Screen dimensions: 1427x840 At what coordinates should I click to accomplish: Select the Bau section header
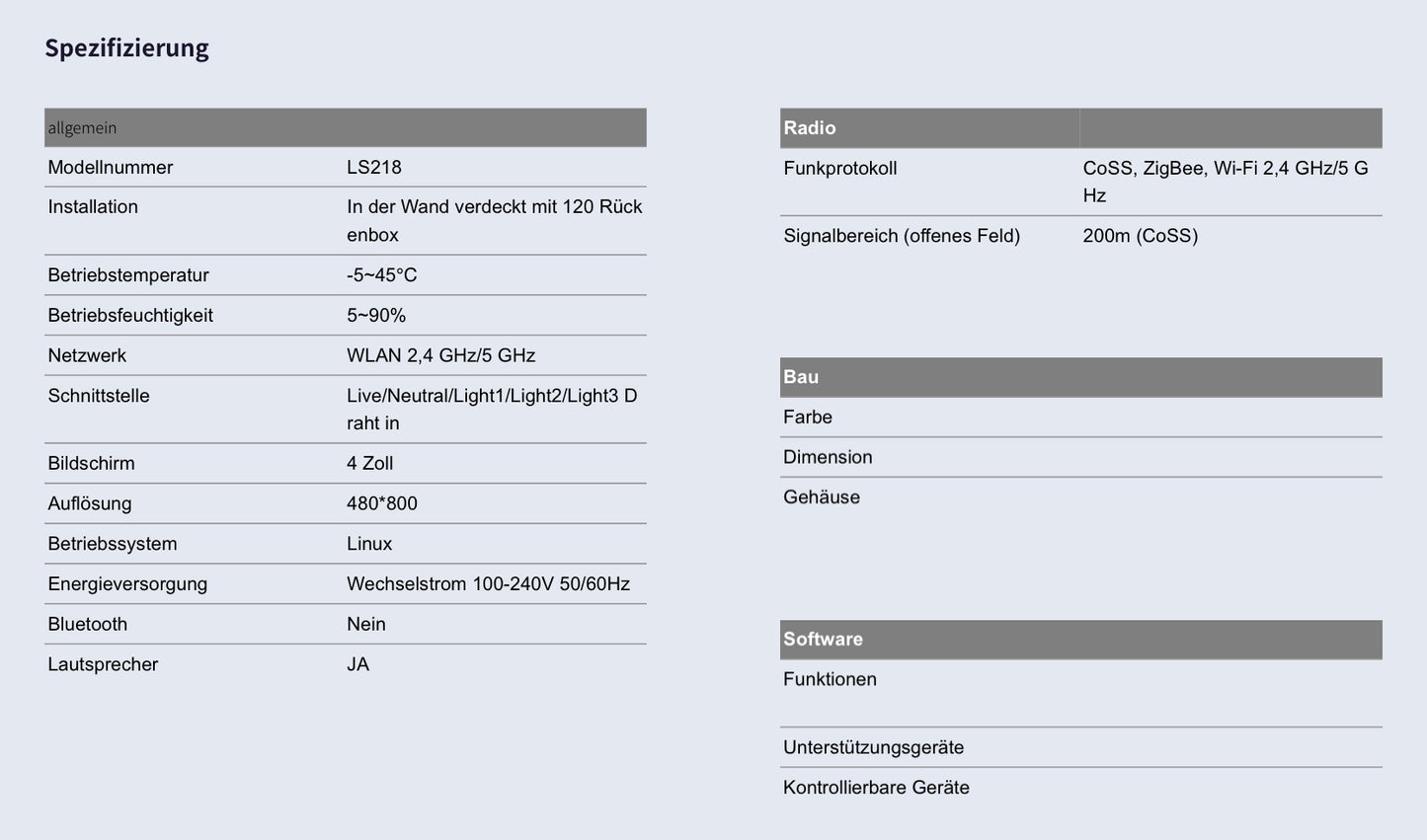pos(801,377)
